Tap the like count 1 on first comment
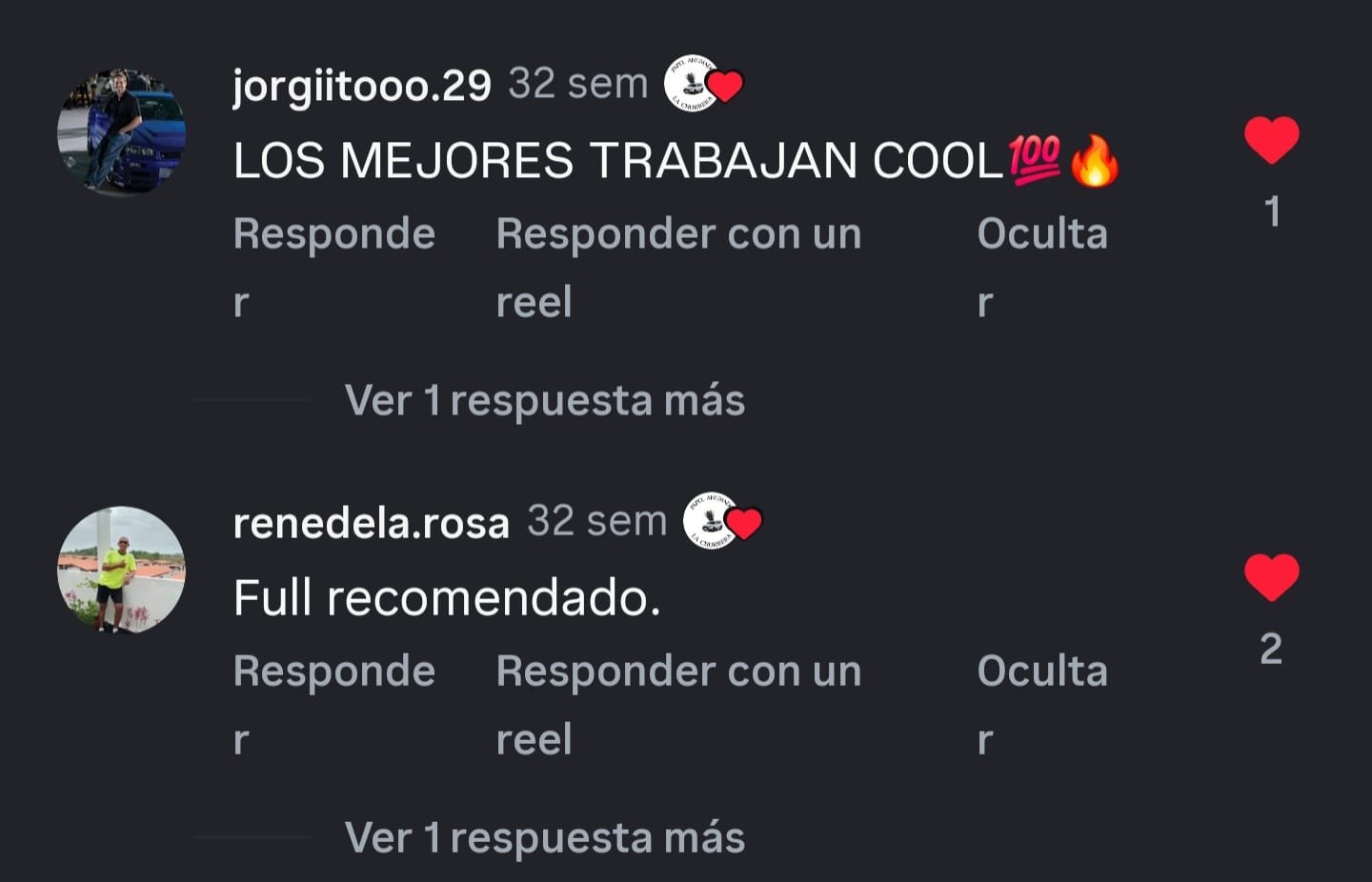 point(1272,211)
